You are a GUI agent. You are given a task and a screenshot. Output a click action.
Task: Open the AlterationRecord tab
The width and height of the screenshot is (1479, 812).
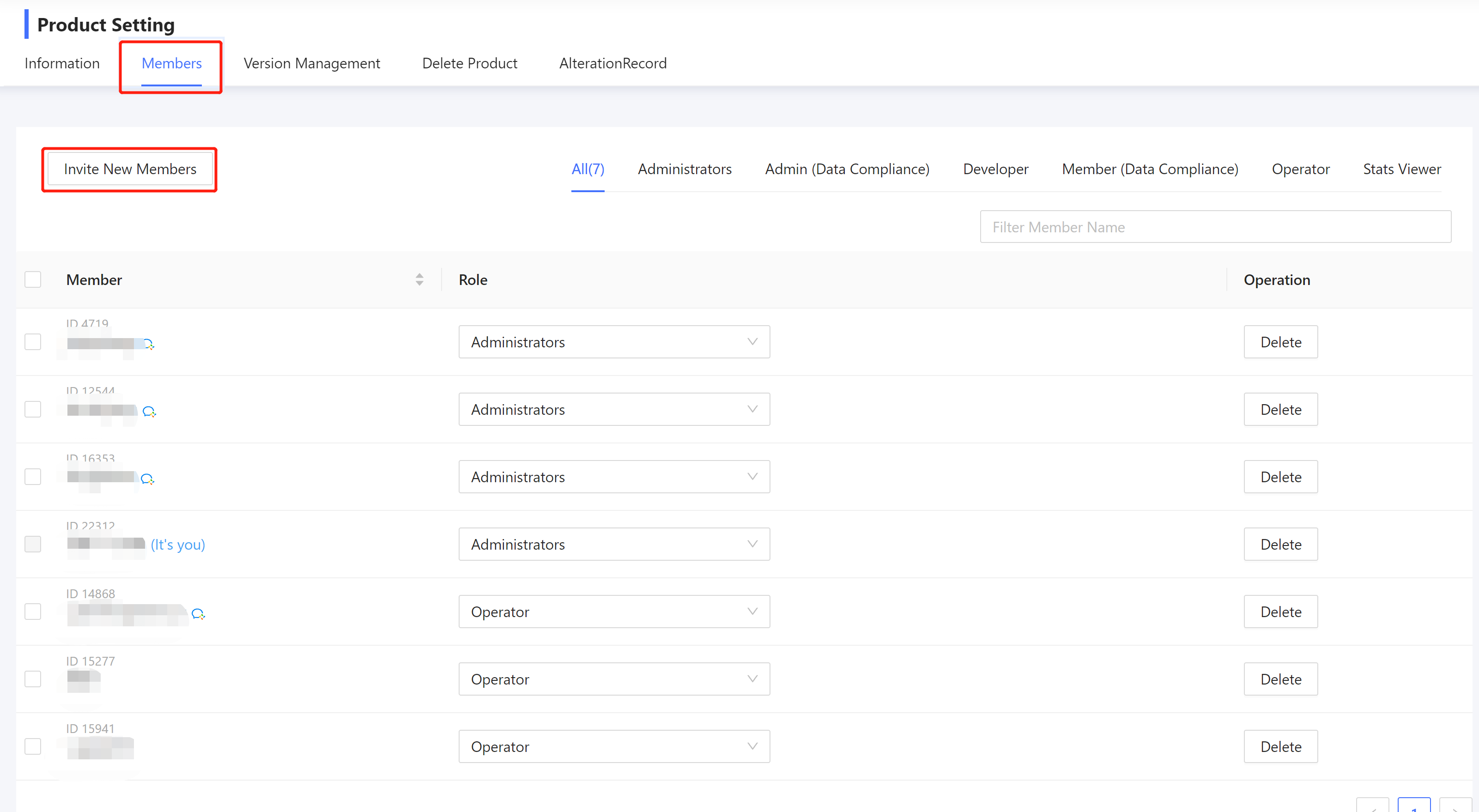pos(612,63)
